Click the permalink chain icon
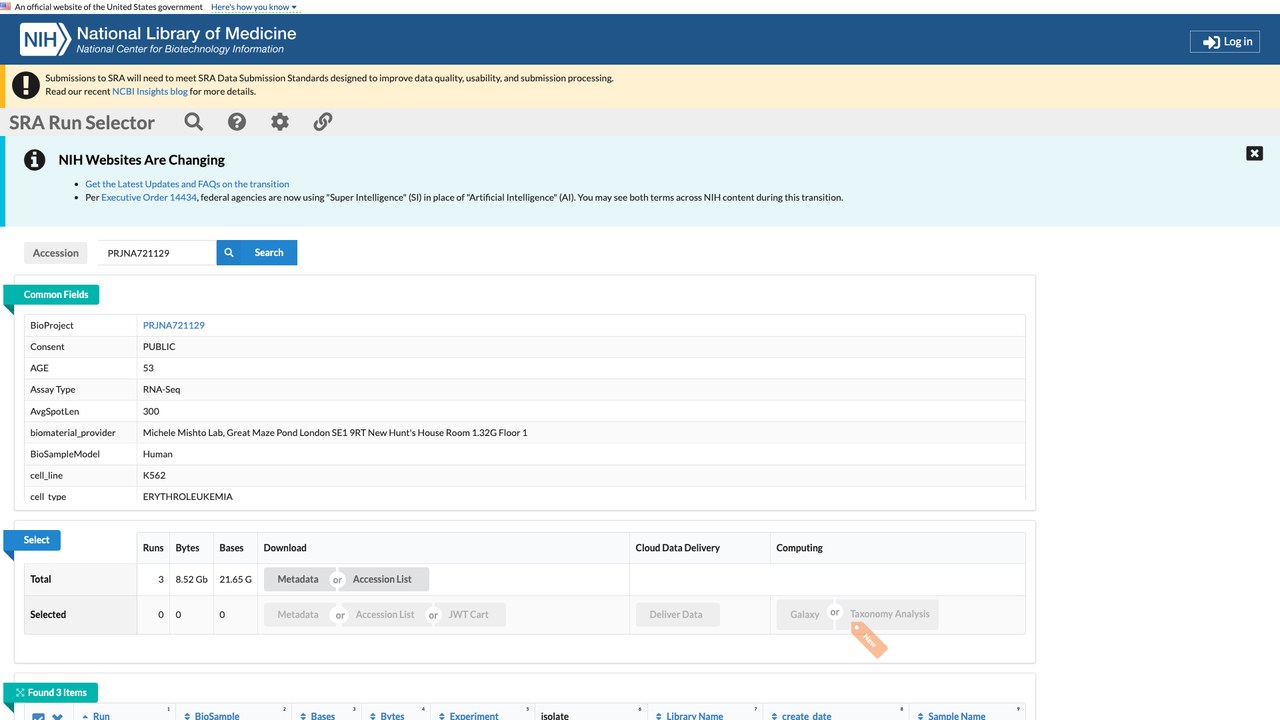Screen dimensions: 1280x720 click(x=323, y=122)
